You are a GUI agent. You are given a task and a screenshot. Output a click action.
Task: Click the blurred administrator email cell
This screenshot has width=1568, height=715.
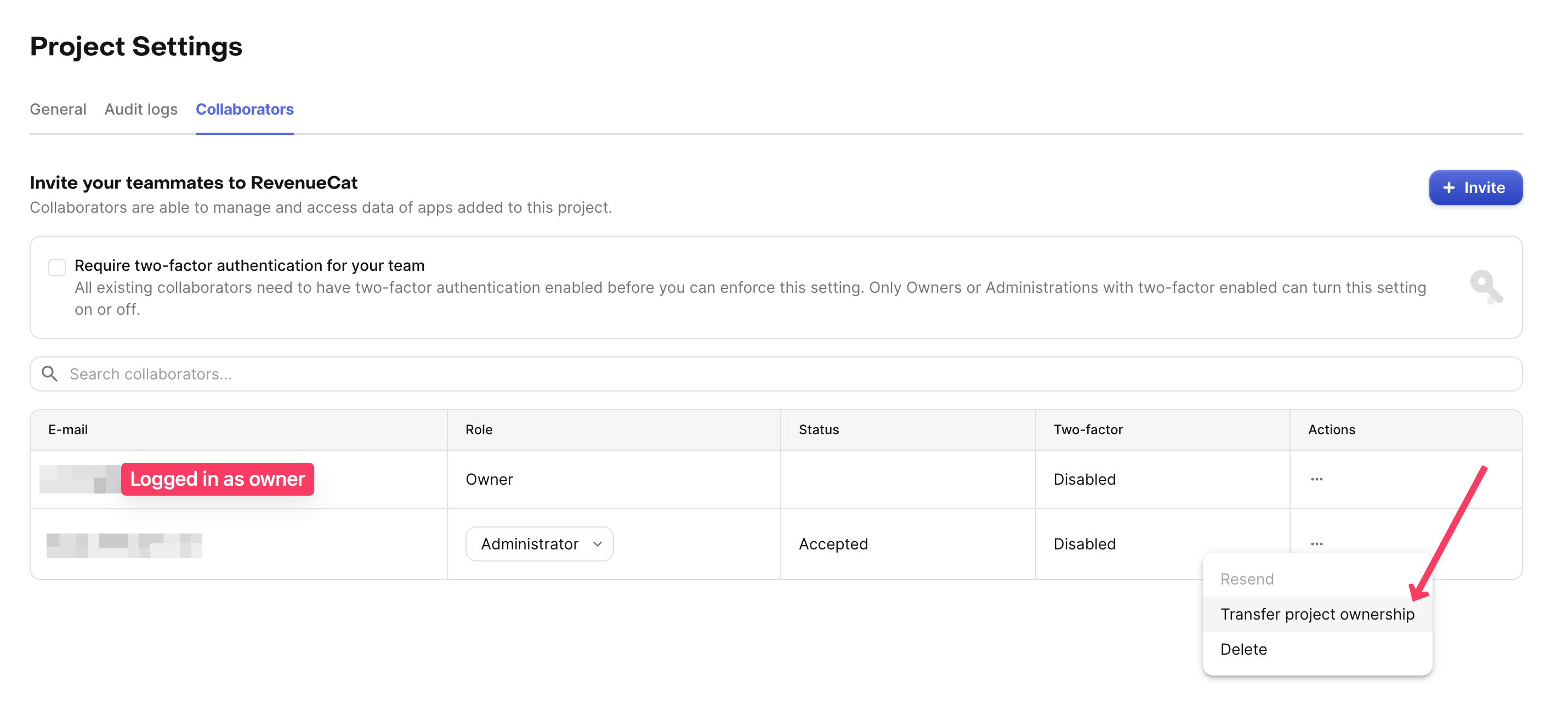tap(124, 544)
